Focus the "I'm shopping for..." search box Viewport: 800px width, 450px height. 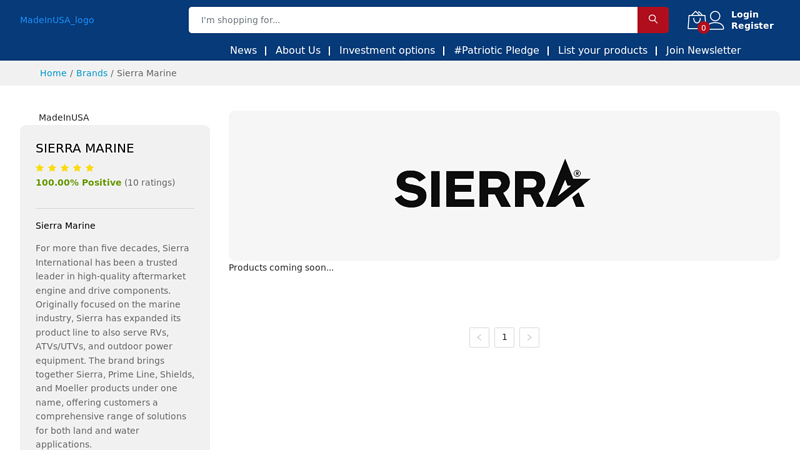(x=413, y=20)
